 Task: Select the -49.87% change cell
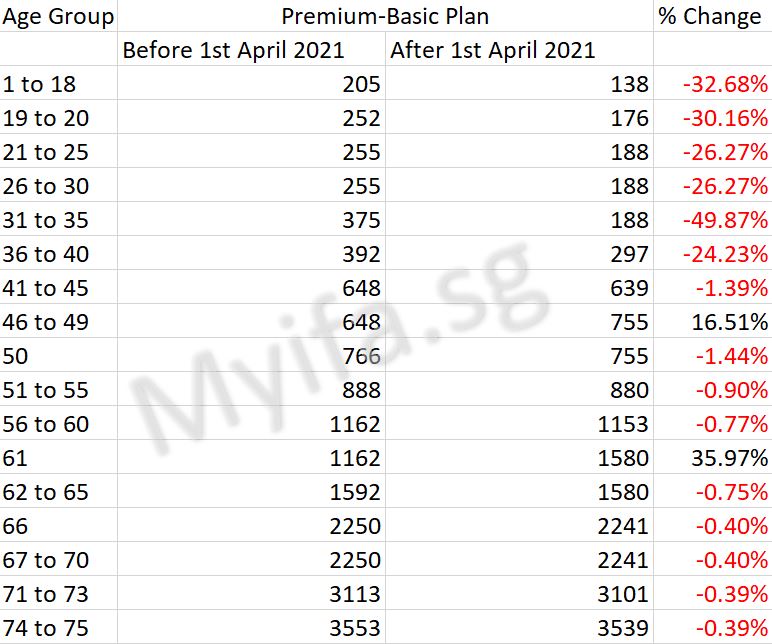725,221
